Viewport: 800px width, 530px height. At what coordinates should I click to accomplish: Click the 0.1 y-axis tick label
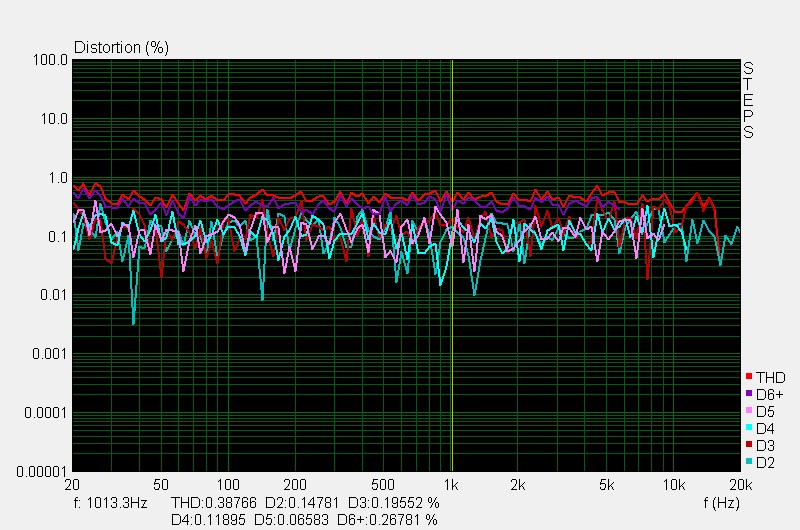58,237
